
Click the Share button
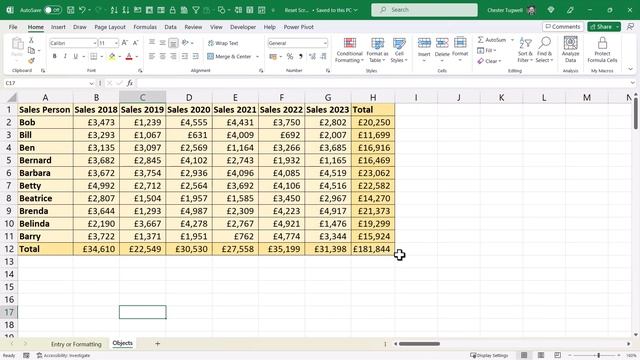(x=600, y=27)
